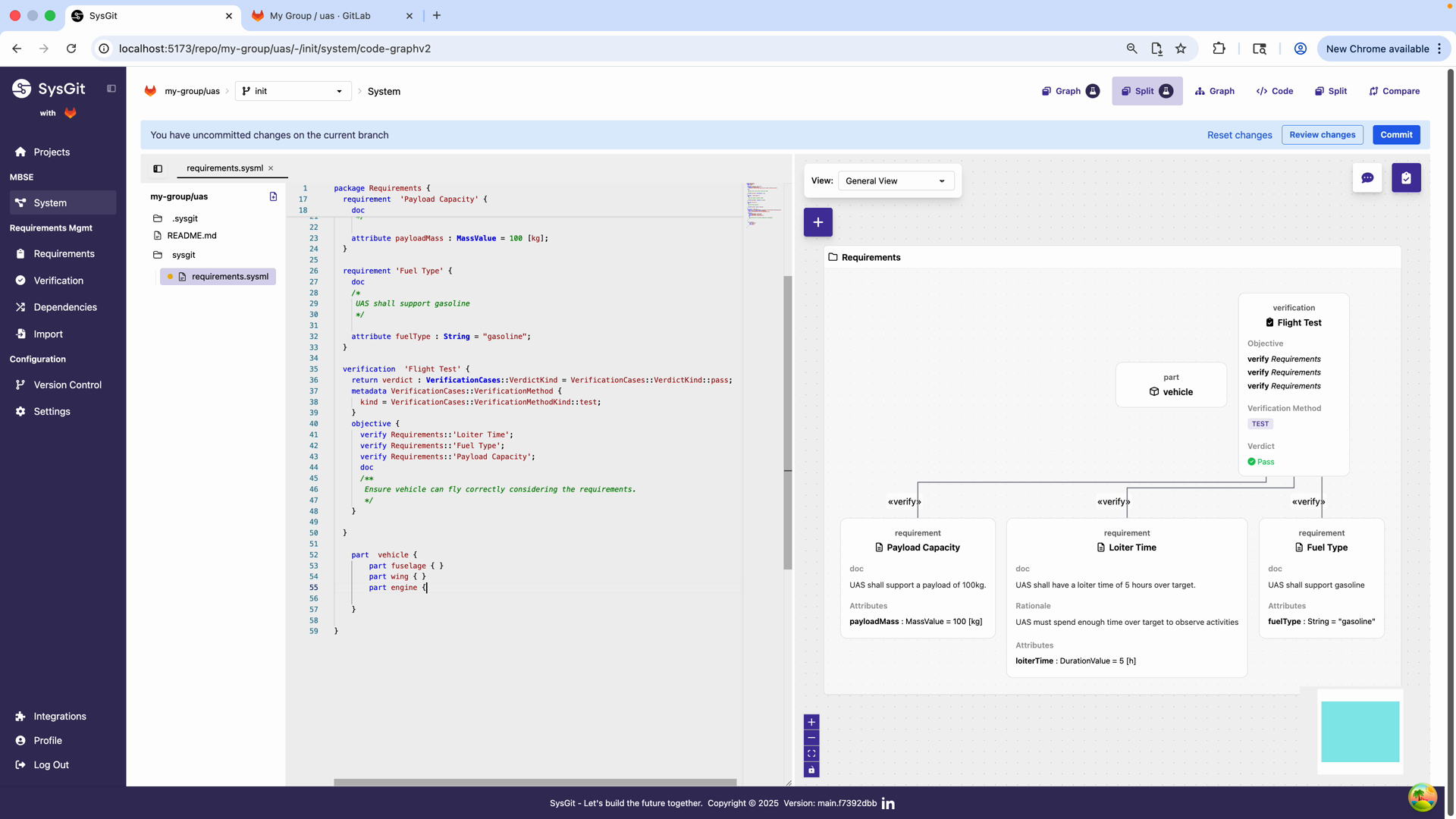Click Review changes
Image resolution: width=1456 pixels, height=819 pixels.
(x=1323, y=134)
